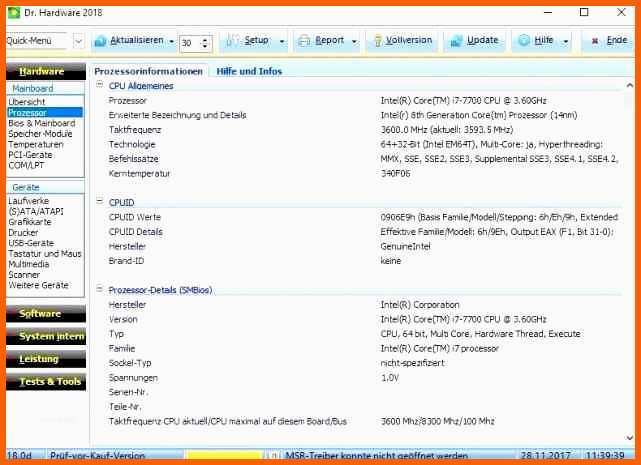Click the Befehlssätze row

click(x=364, y=159)
